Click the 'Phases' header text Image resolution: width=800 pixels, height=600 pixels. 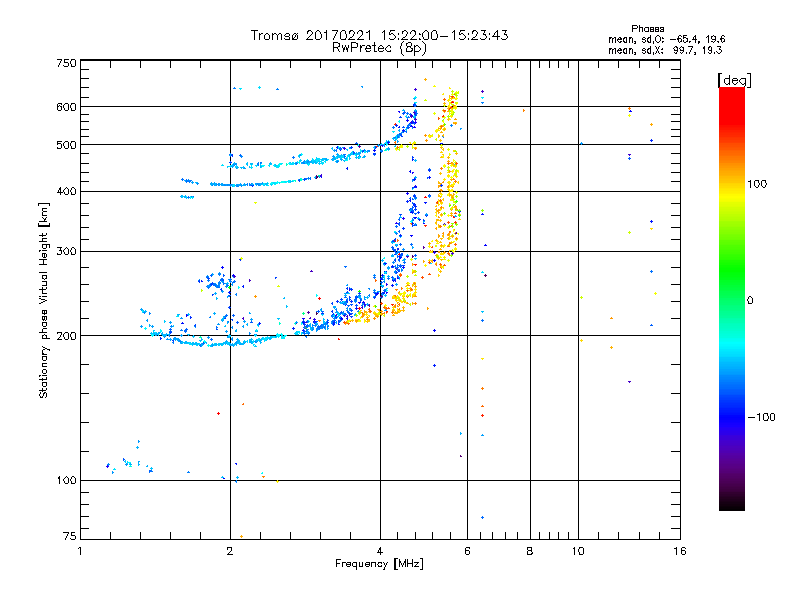click(x=647, y=29)
